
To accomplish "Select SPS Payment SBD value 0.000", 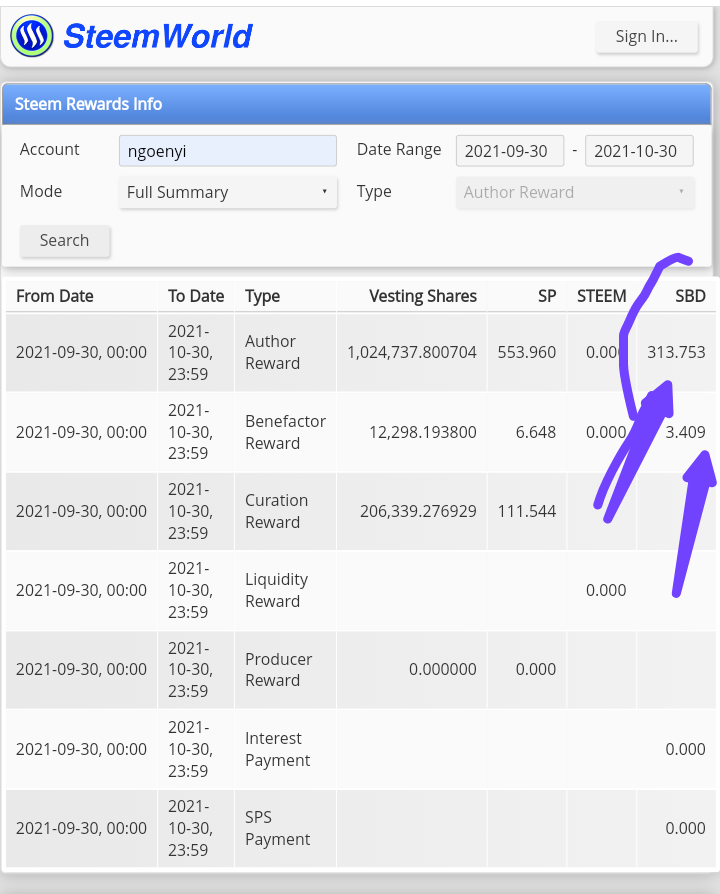I will pyautogui.click(x=685, y=828).
